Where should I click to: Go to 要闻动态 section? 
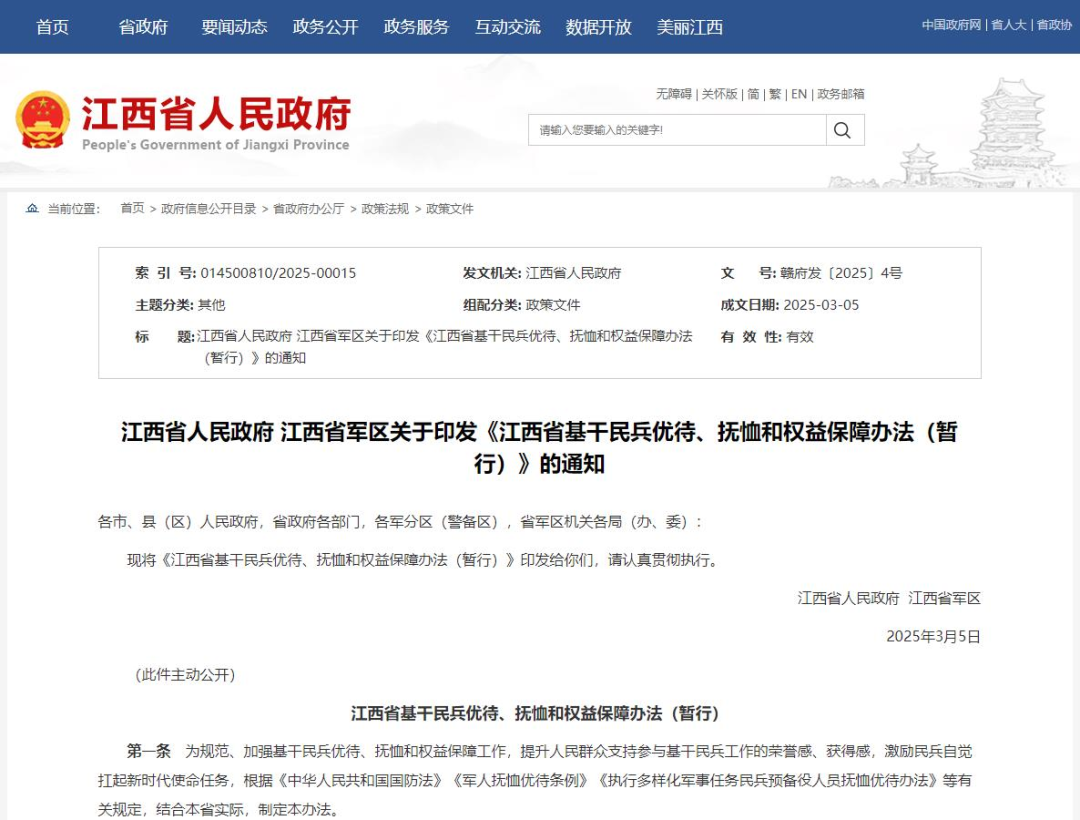[234, 27]
